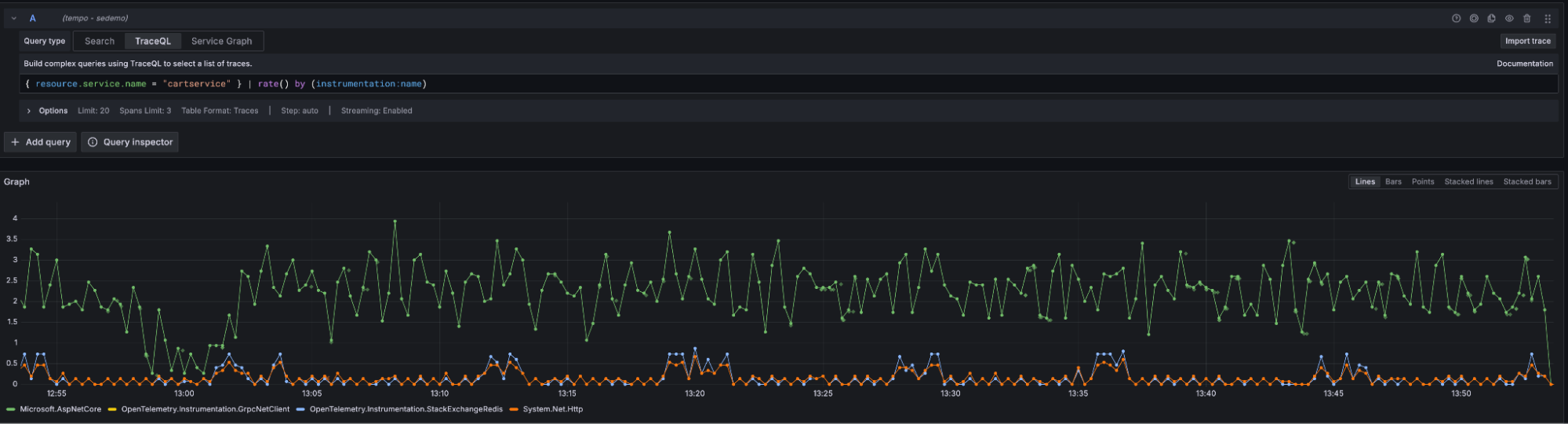The width and height of the screenshot is (1568, 424).
Task: Click the Add query button
Action: [x=41, y=142]
